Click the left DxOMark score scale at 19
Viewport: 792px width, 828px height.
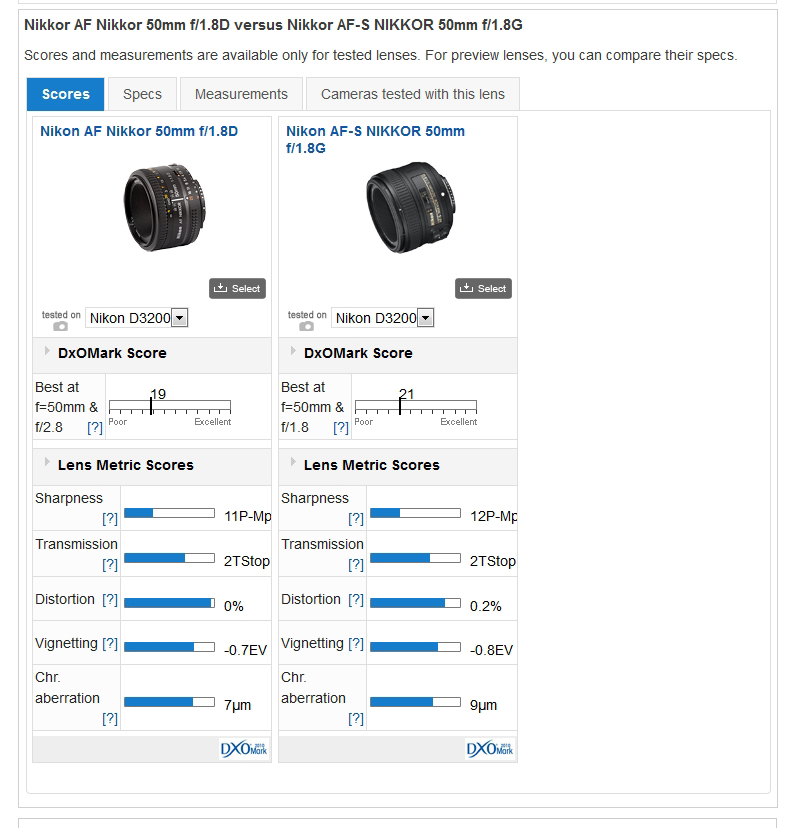[151, 405]
